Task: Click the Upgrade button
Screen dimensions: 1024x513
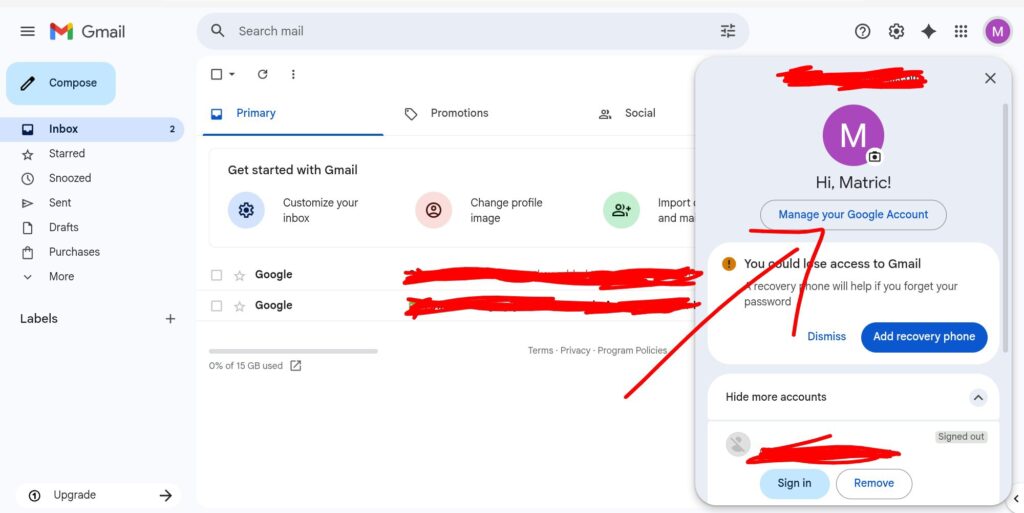Action: point(98,495)
